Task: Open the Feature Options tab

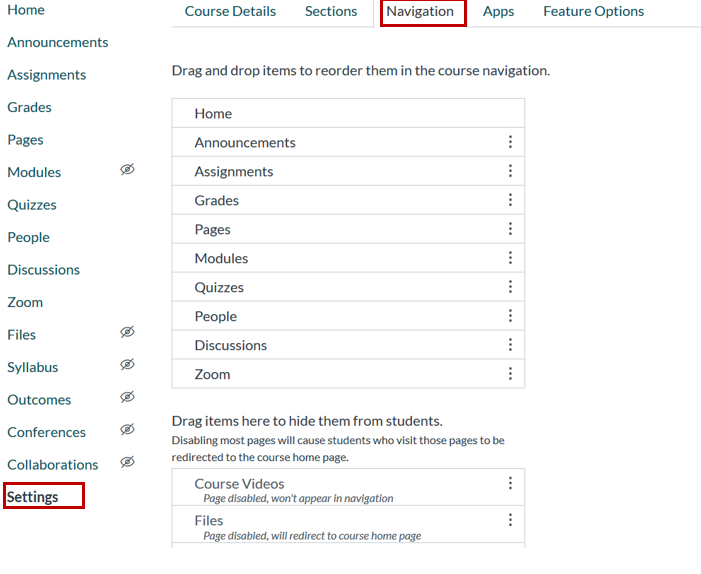Action: [x=593, y=12]
